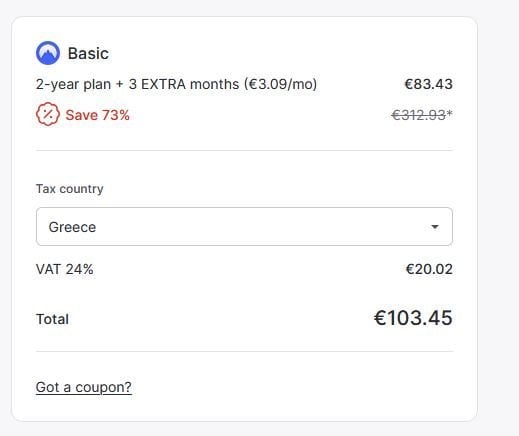Click the Greece text inside the selector
519x436 pixels.
tap(72, 227)
